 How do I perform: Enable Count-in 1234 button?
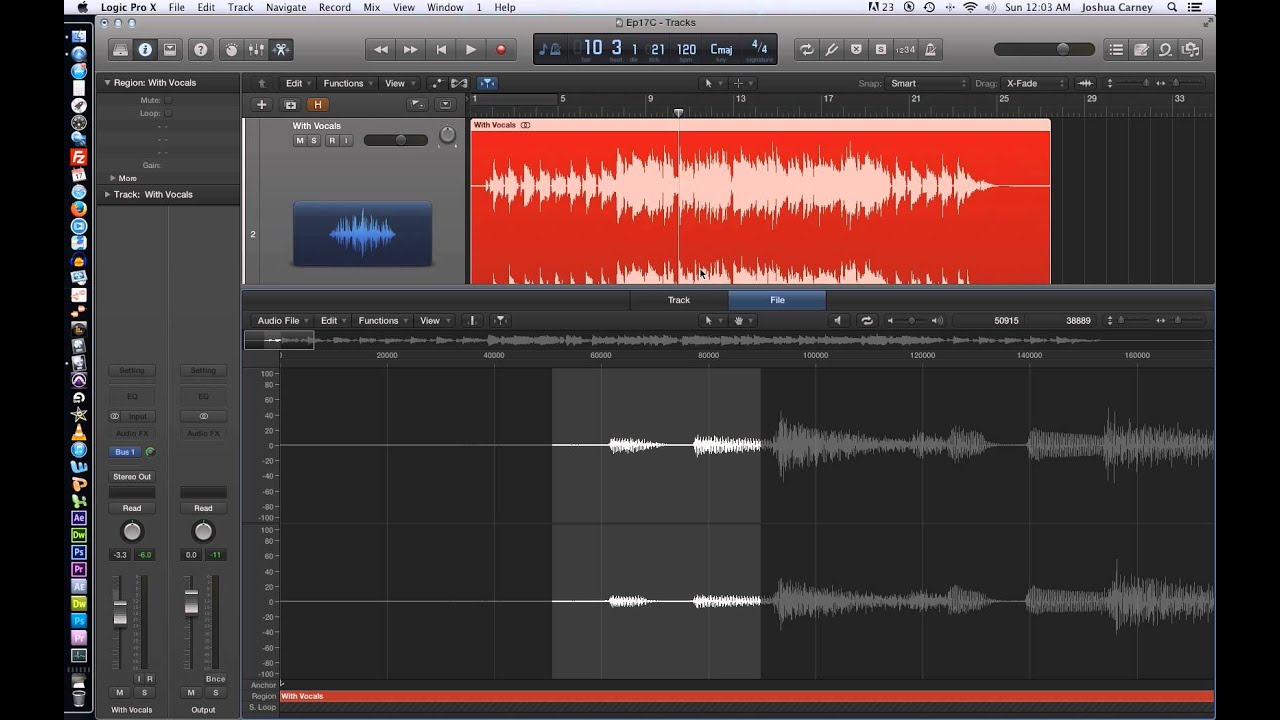click(x=905, y=49)
